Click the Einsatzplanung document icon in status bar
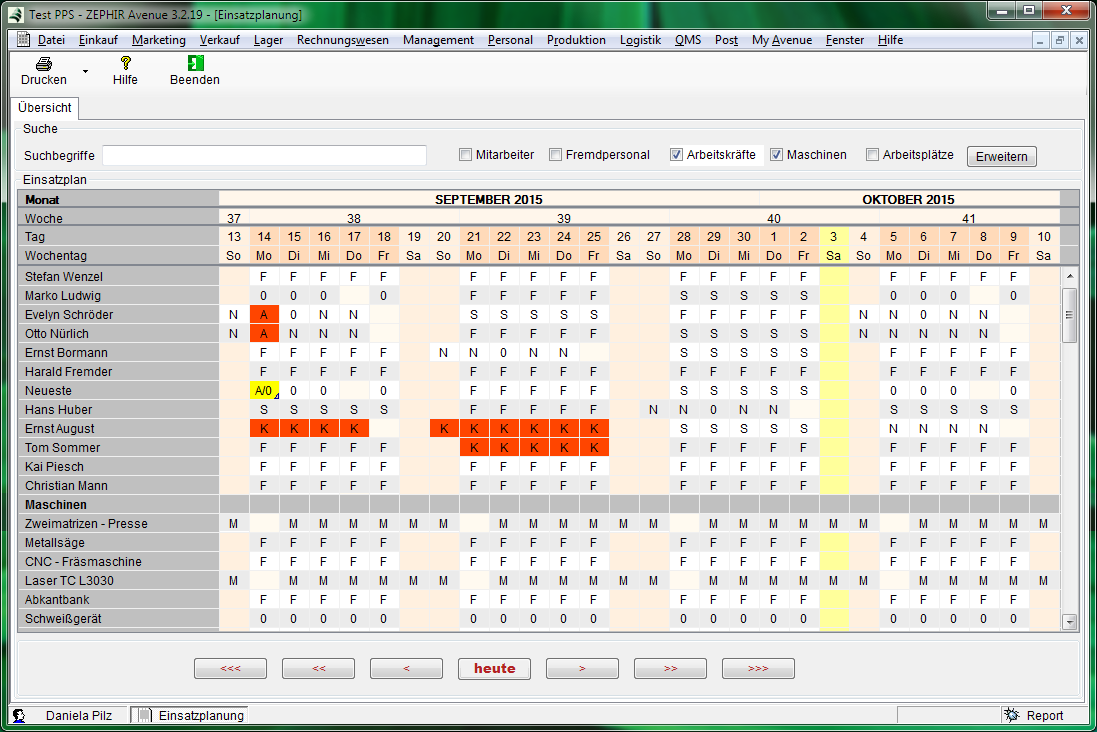Viewport: 1097px width, 732px height. tap(145, 715)
